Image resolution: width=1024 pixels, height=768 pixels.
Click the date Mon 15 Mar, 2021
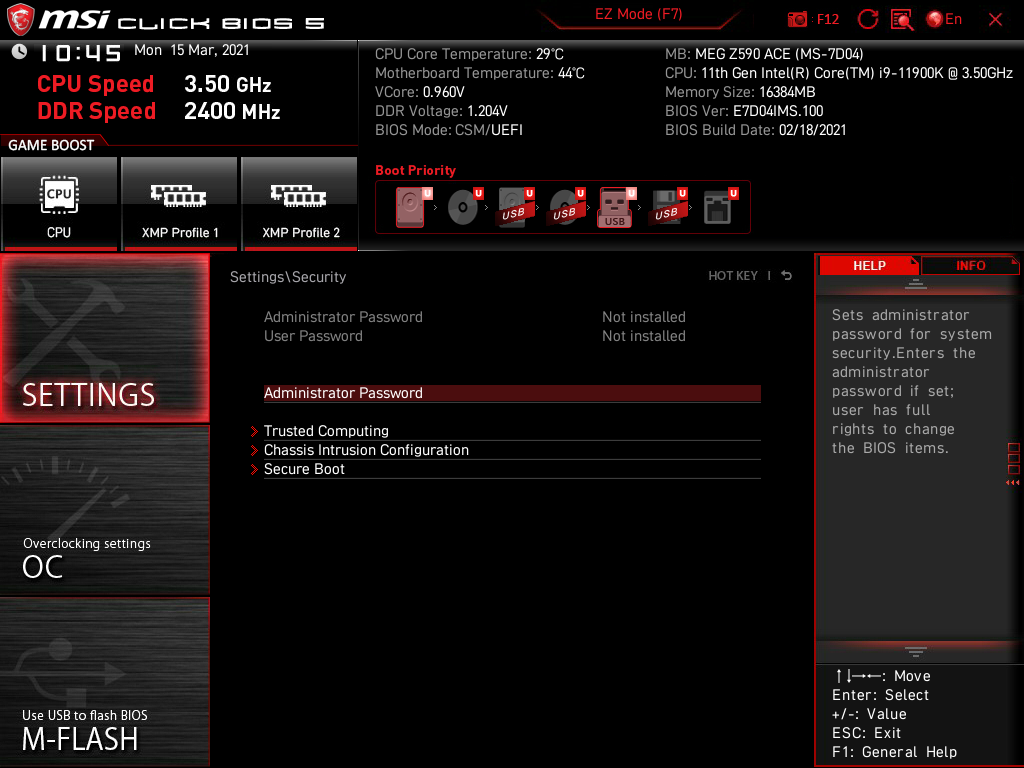[x=191, y=50]
